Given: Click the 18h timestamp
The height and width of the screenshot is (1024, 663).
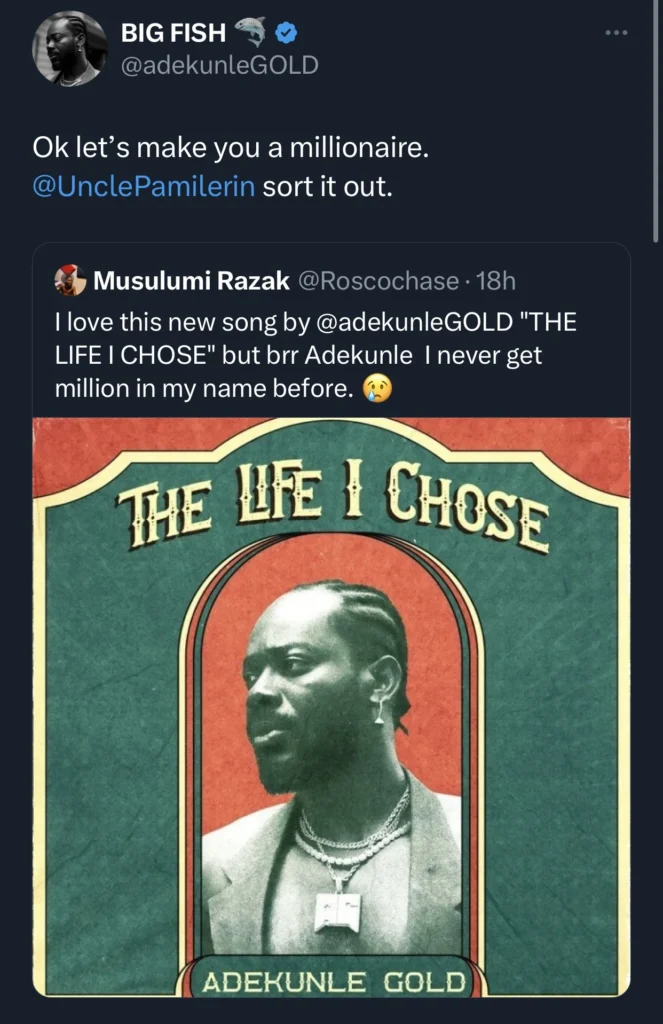Looking at the screenshot, I should [x=497, y=281].
